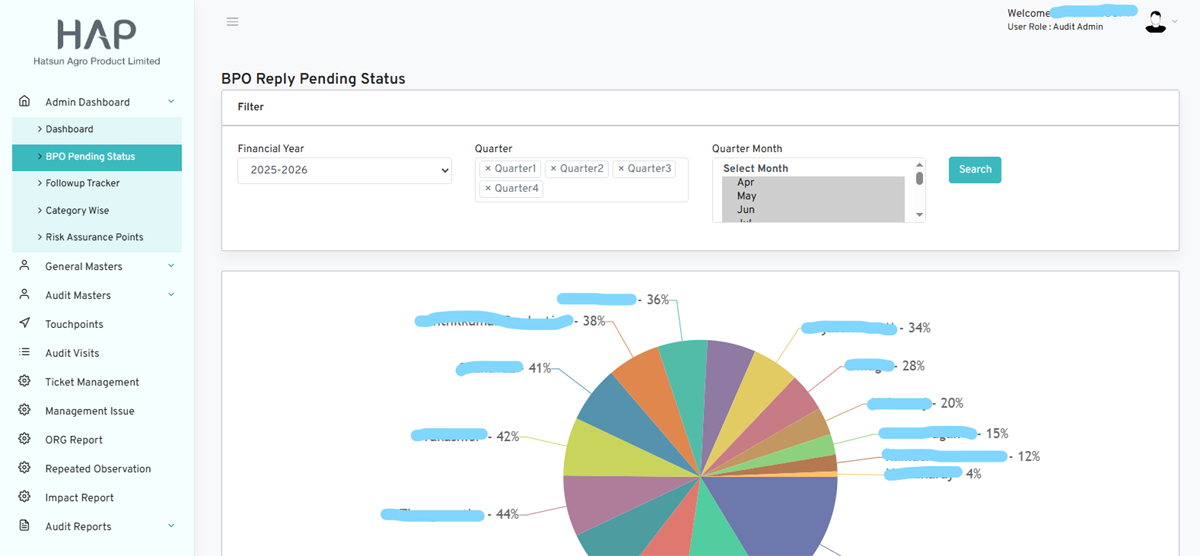
Task: Click the hamburger menu icon
Action: pos(232,21)
